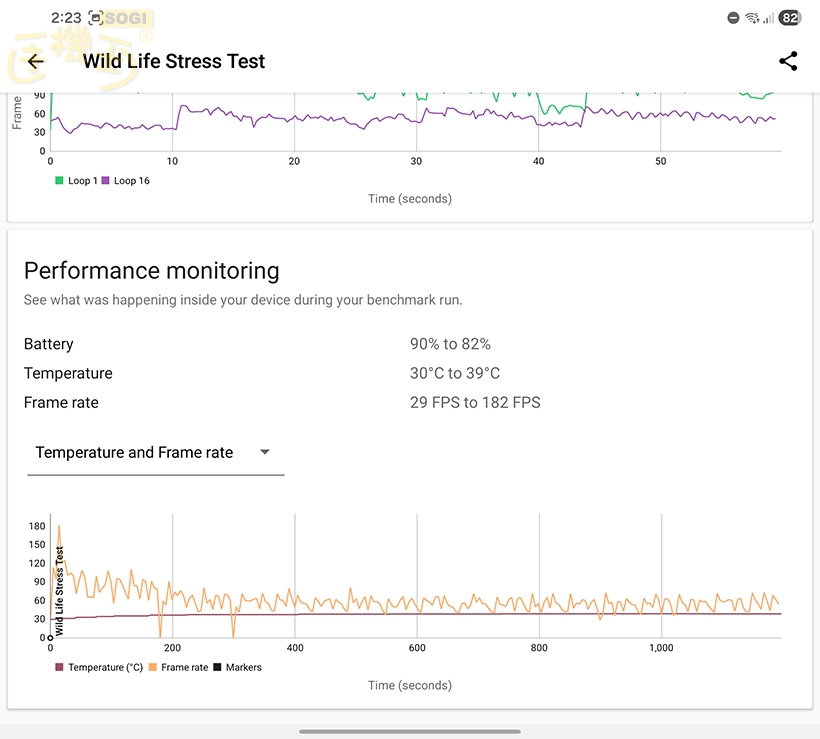This screenshot has width=820, height=739.
Task: Tap the 'Loop 1' legend label
Action: (83, 180)
